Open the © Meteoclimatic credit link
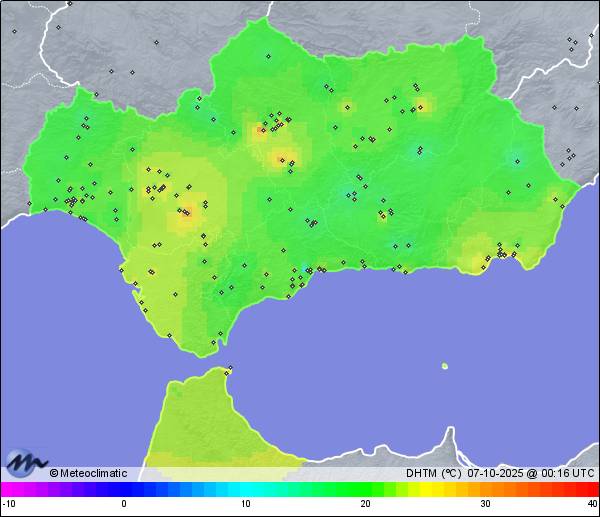 pos(94,474)
